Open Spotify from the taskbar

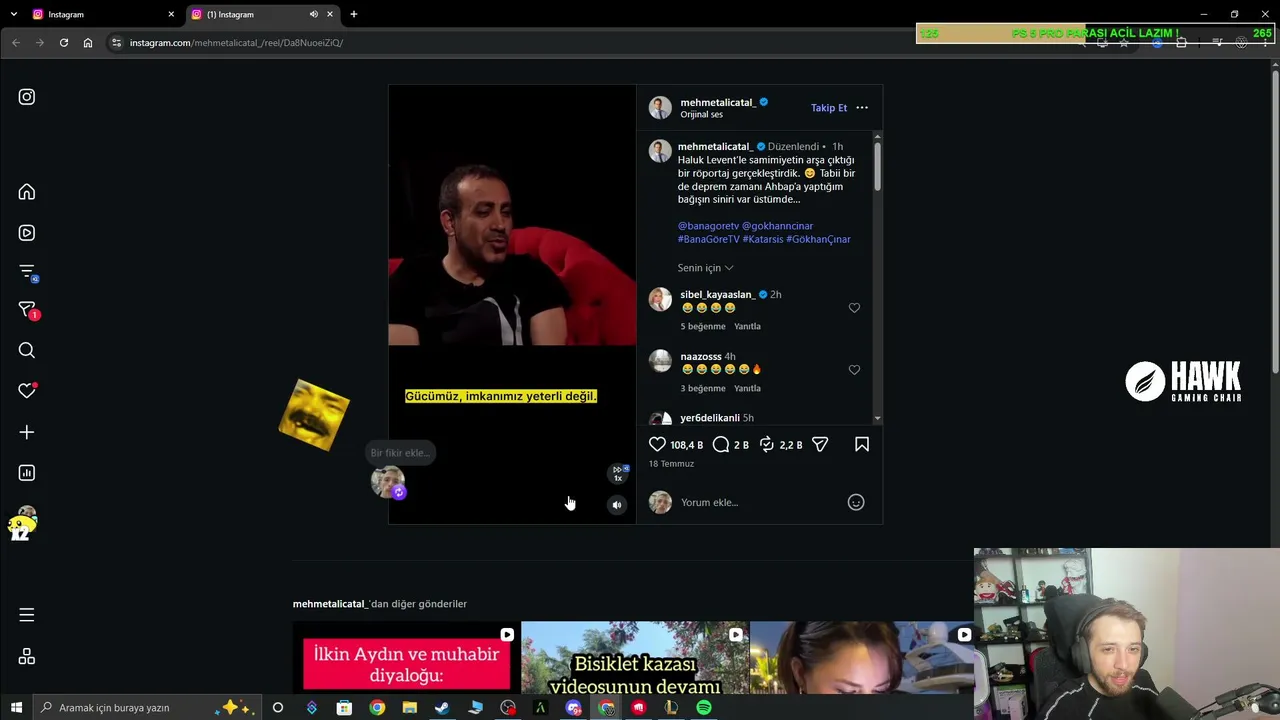click(704, 707)
